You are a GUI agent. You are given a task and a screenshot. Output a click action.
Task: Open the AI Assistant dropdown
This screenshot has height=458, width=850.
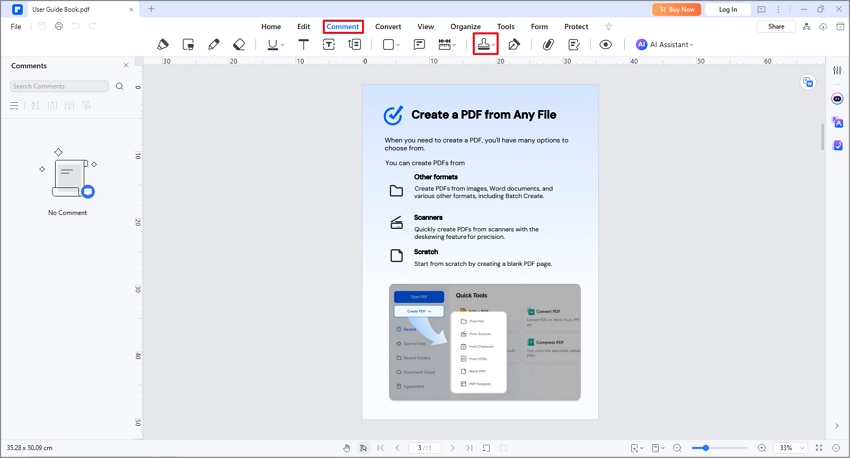665,44
